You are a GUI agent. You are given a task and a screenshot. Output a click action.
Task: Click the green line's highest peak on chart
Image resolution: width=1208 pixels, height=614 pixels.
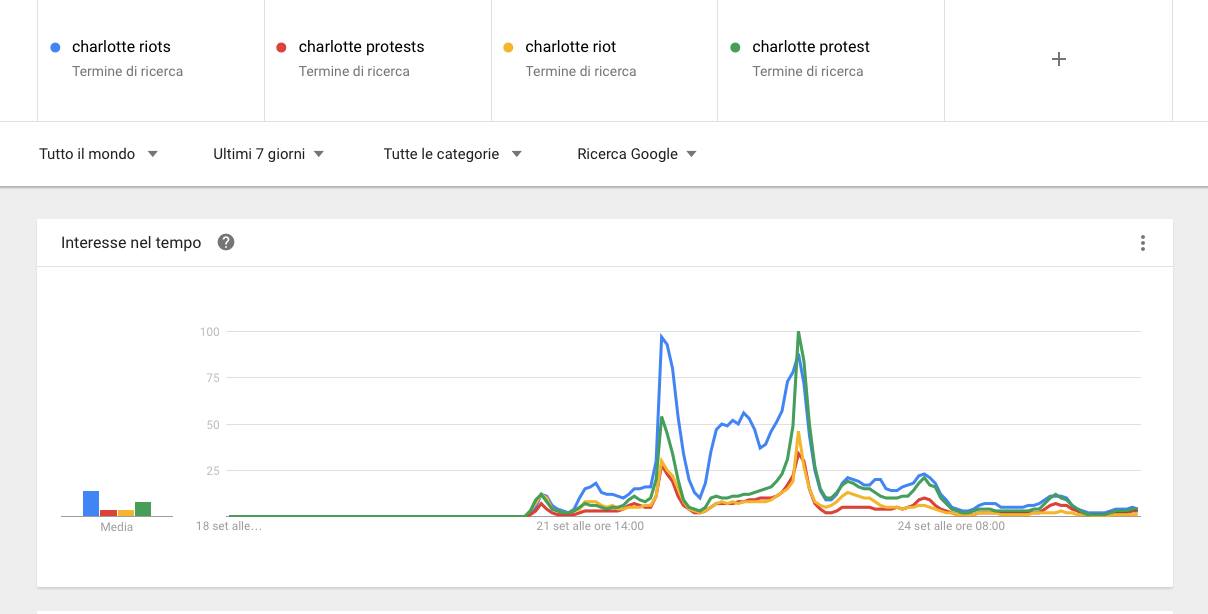tap(798, 333)
